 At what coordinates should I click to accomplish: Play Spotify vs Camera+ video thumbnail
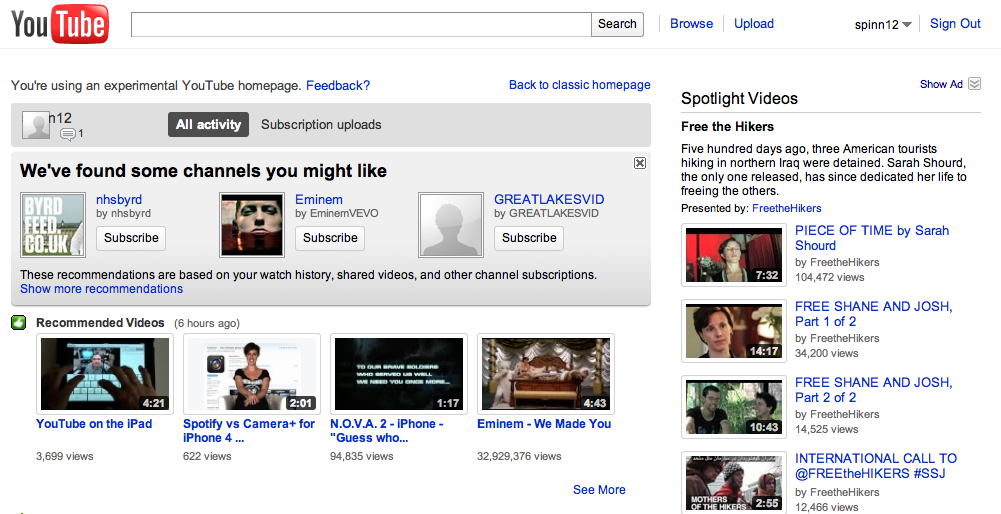(252, 374)
